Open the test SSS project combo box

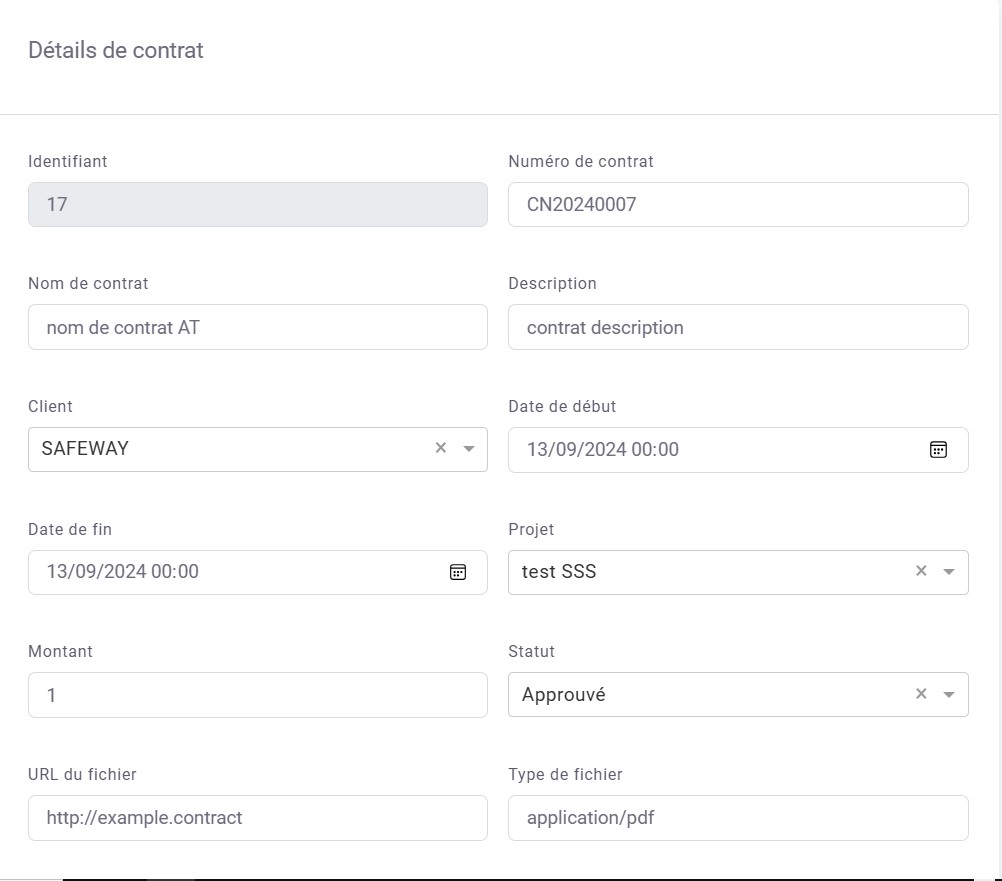point(700,572)
